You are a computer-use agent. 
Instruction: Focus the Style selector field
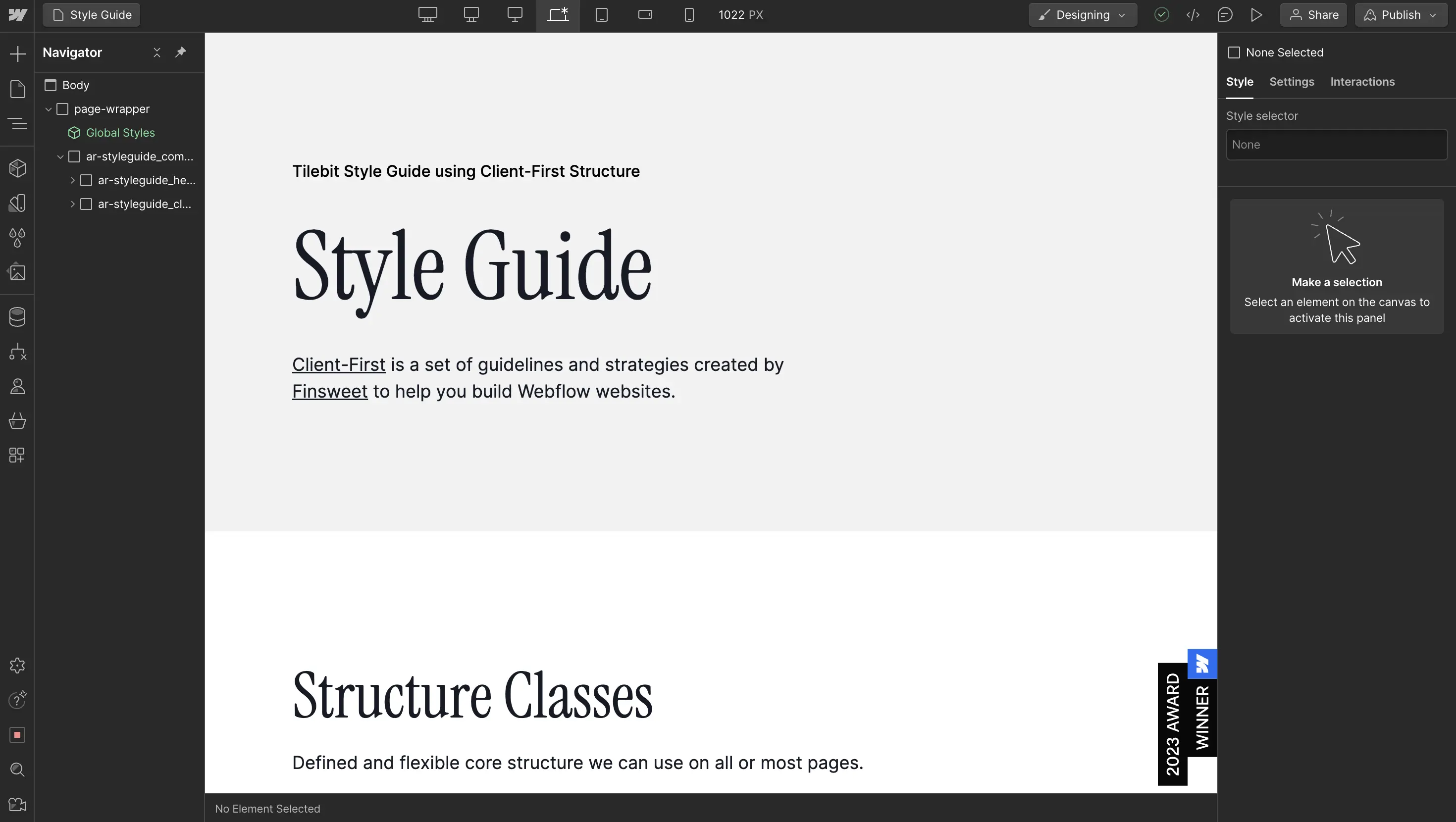point(1336,145)
